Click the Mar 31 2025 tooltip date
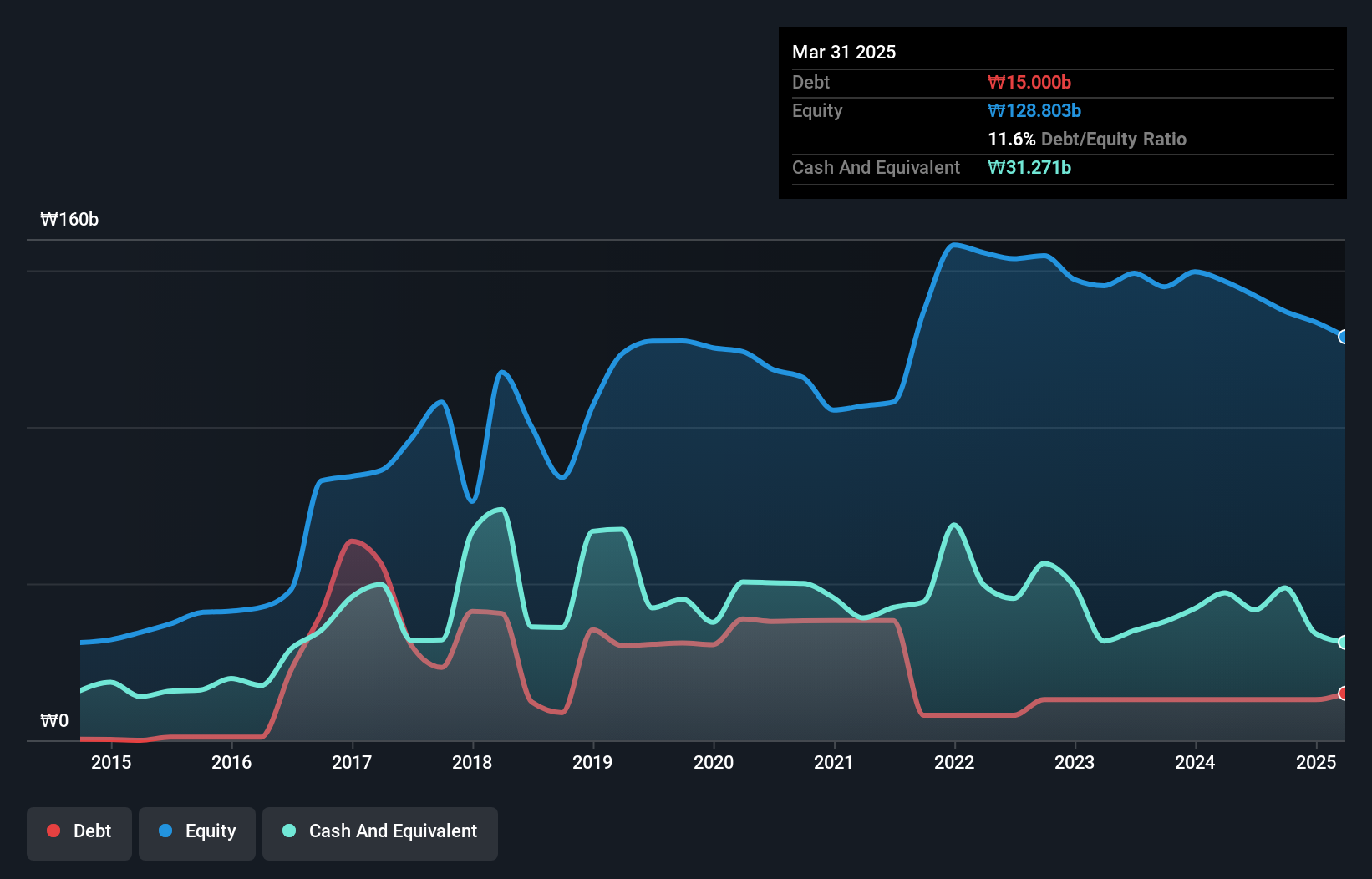Viewport: 1372px width, 879px height. pyautogui.click(x=844, y=53)
